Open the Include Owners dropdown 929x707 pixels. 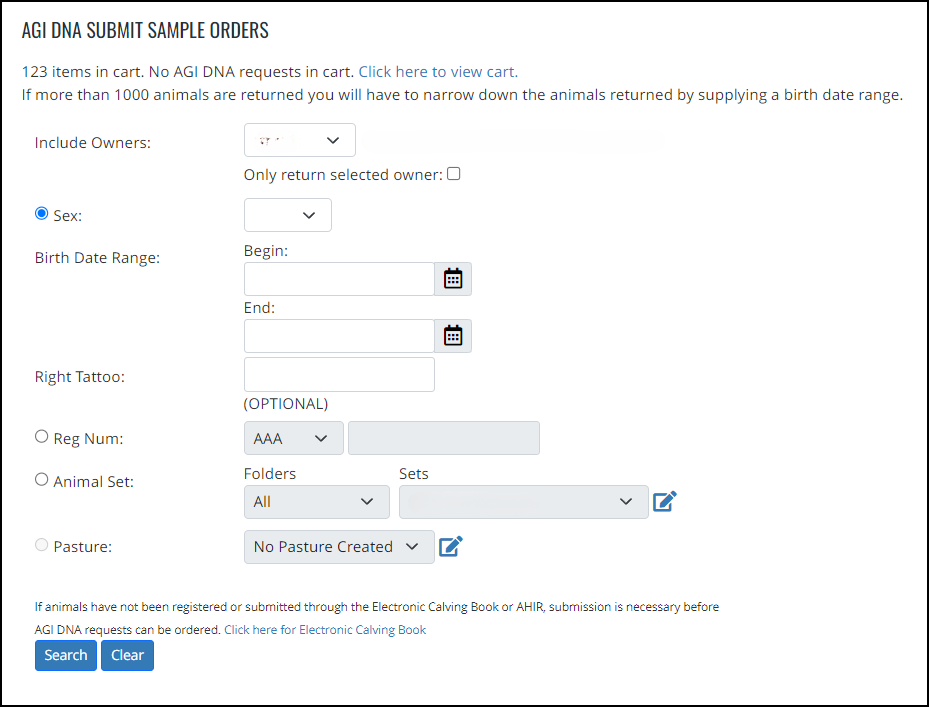[300, 140]
